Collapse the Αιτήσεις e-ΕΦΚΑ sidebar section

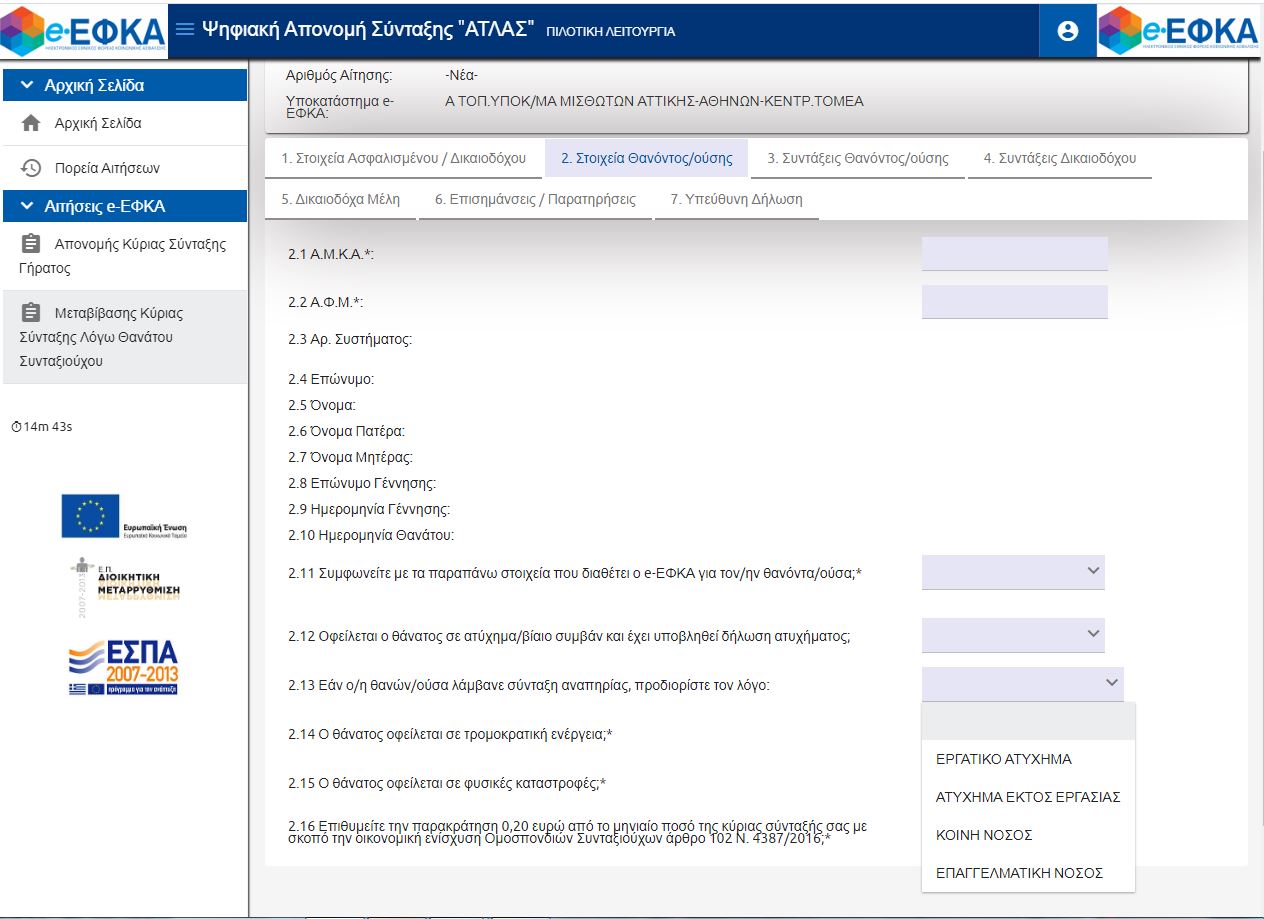[27, 207]
